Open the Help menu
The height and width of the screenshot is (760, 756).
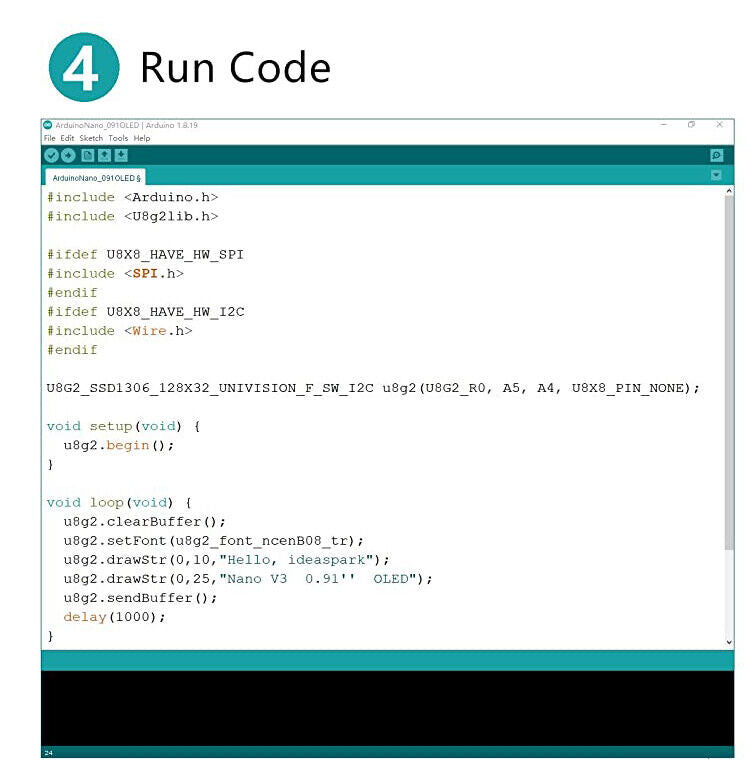click(x=142, y=138)
